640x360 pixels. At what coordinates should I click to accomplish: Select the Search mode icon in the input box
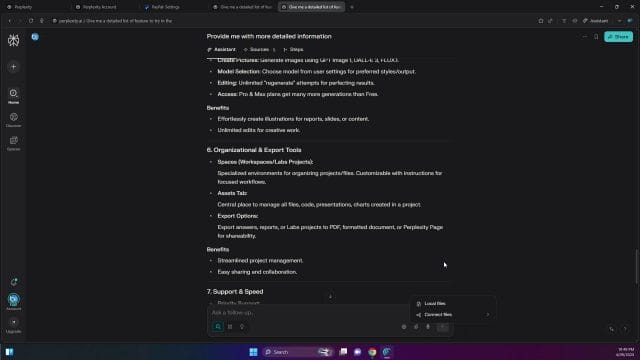coord(218,327)
